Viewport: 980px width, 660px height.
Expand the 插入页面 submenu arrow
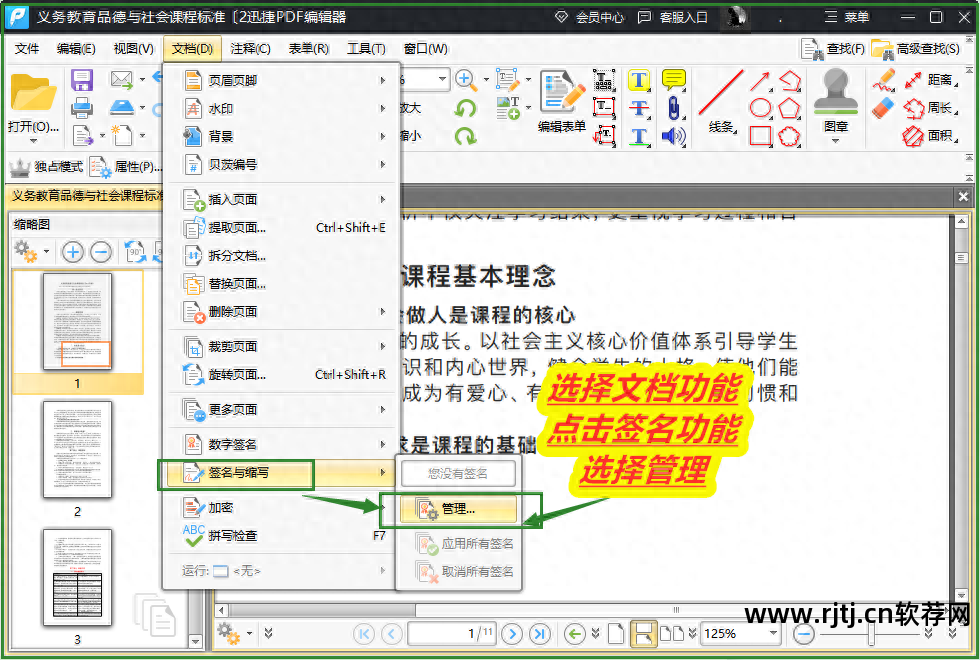[x=382, y=199]
